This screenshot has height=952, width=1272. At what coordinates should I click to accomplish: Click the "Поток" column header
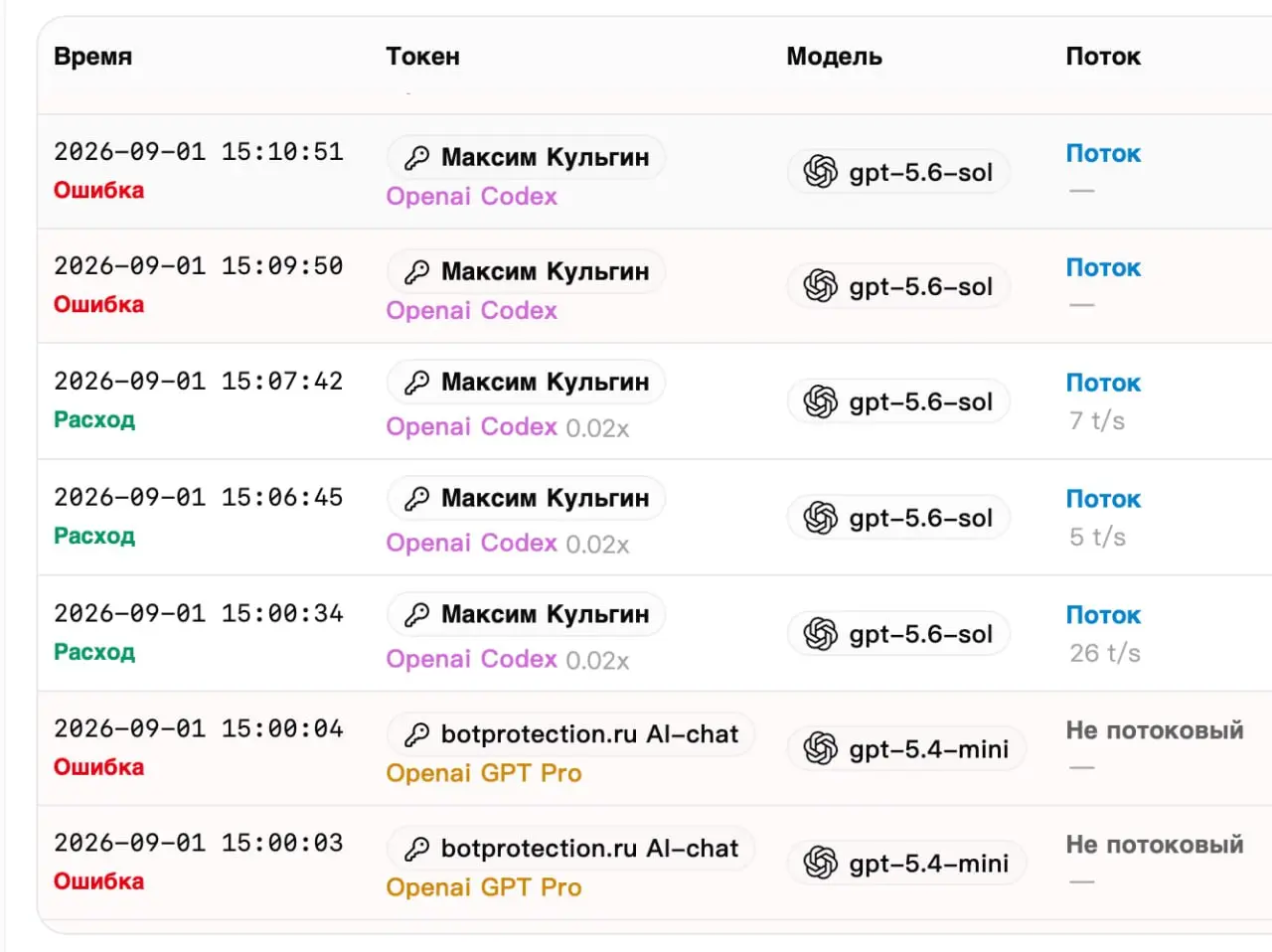pyautogui.click(x=1103, y=57)
